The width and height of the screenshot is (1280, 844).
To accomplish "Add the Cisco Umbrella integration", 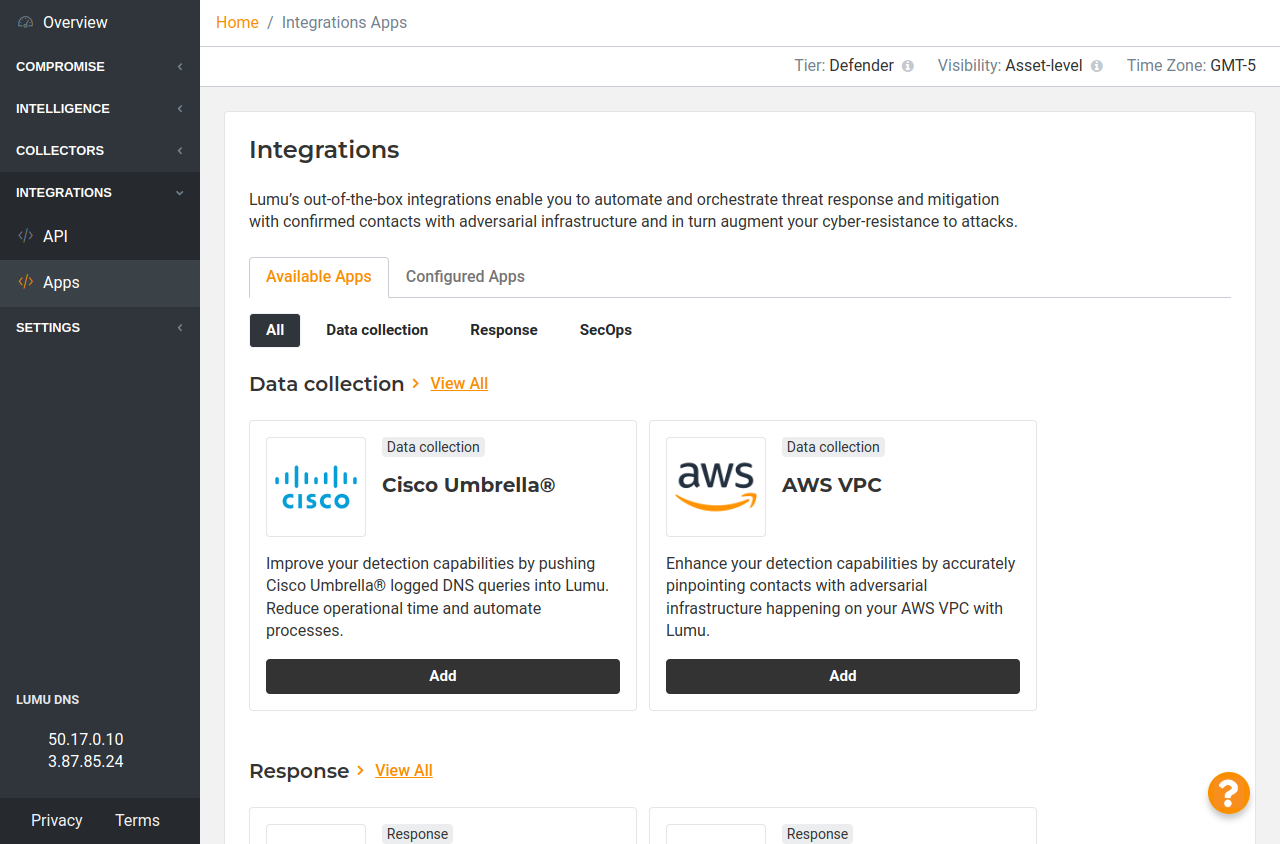I will [442, 676].
